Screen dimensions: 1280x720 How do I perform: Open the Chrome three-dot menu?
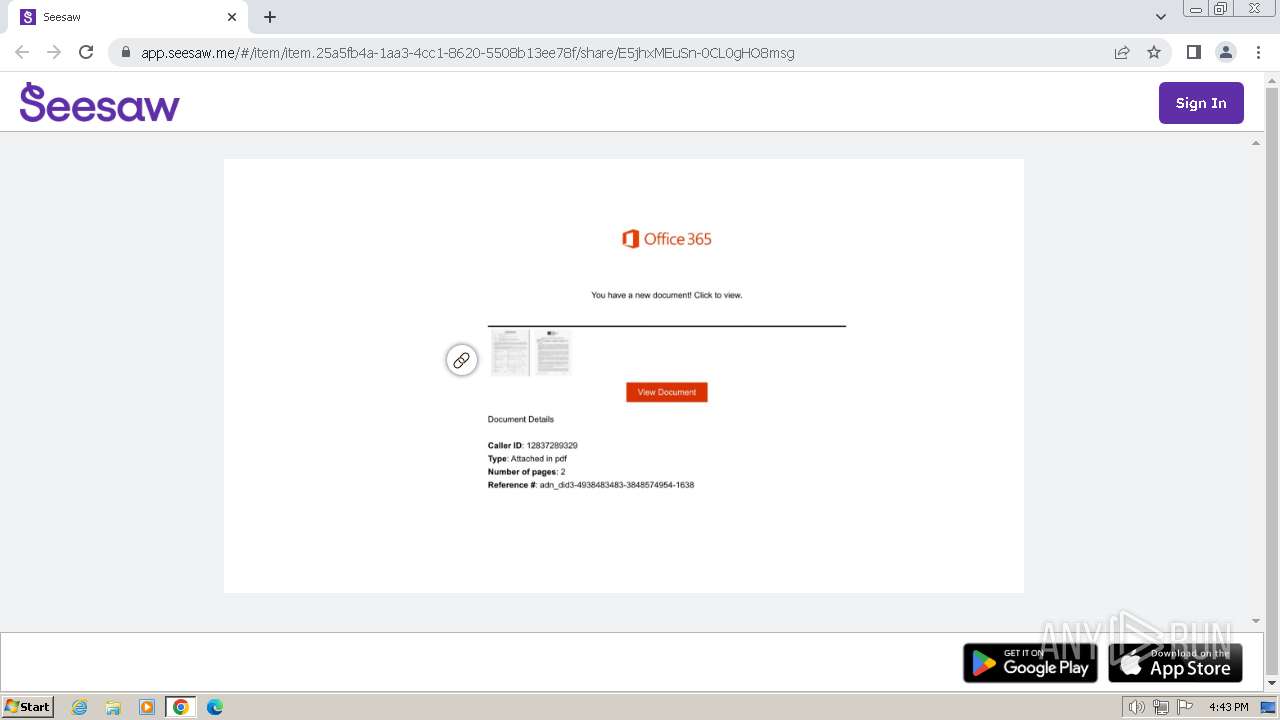point(1259,52)
